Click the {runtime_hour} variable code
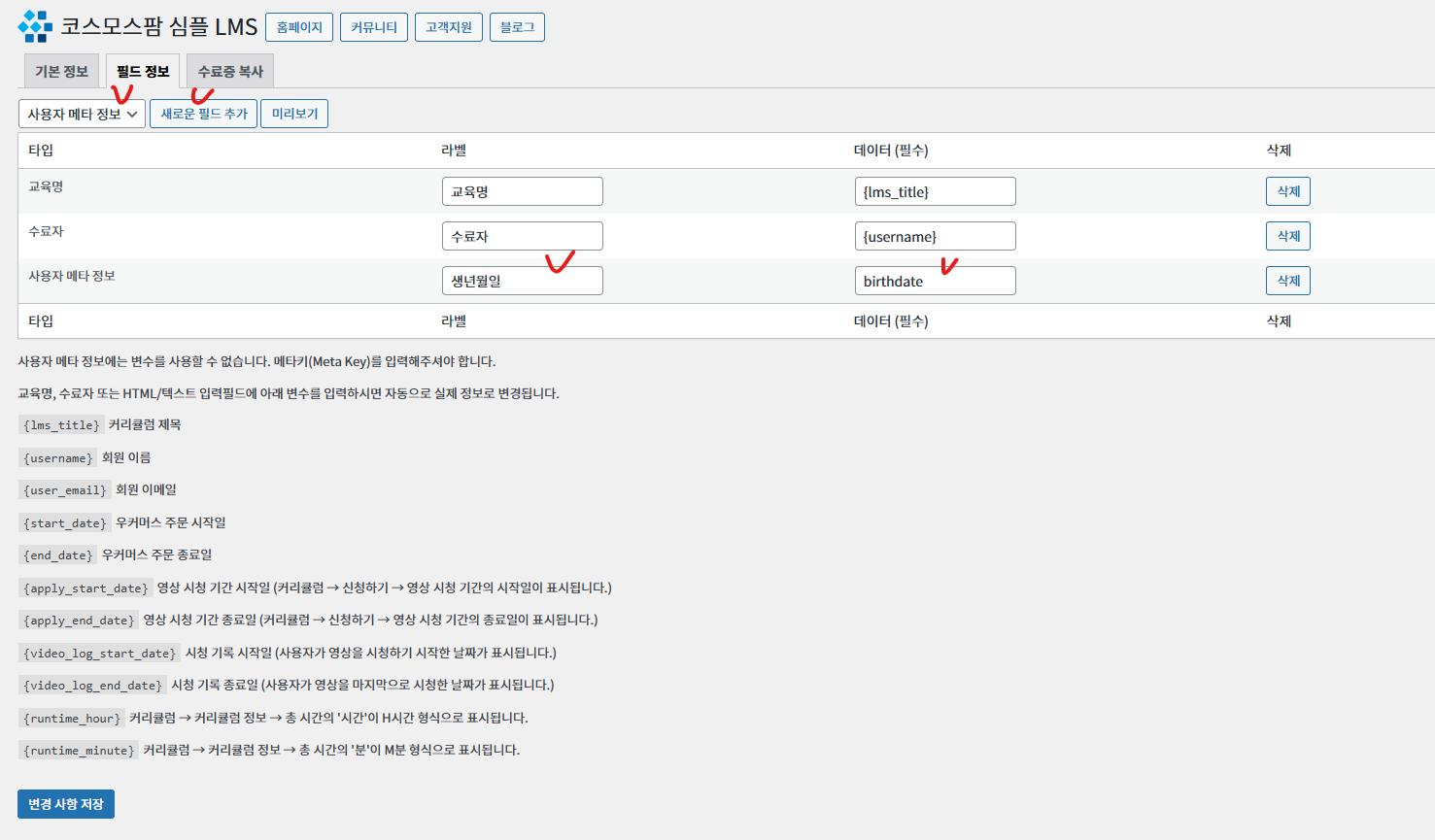 coord(72,719)
